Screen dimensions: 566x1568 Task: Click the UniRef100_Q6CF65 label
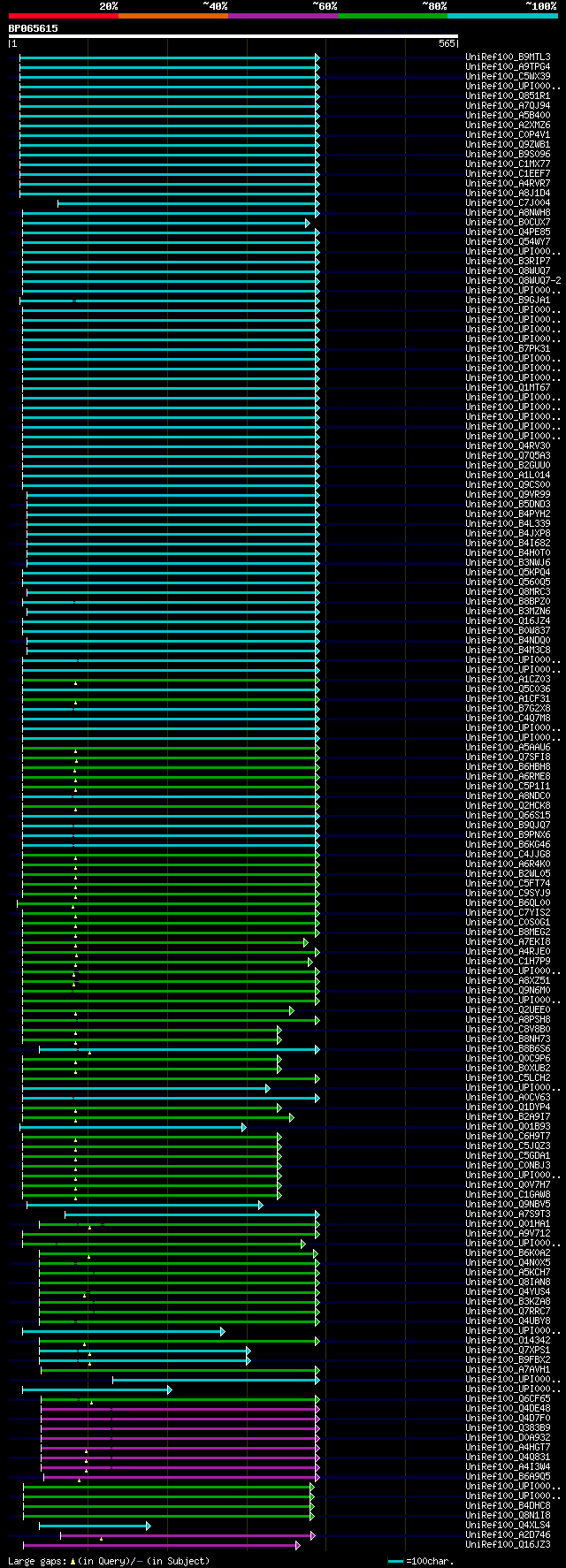pos(508,1399)
